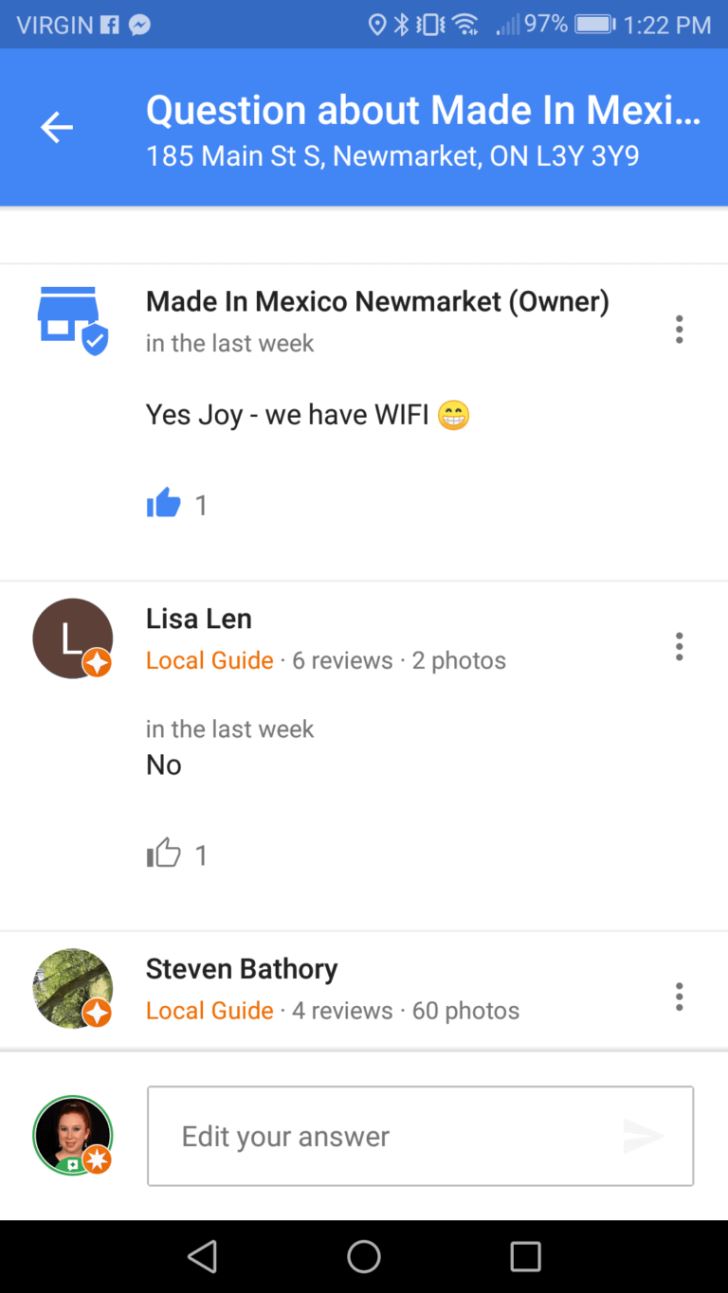Tap your own profile photo
Screen dimensions: 728x1293
tap(72, 1136)
